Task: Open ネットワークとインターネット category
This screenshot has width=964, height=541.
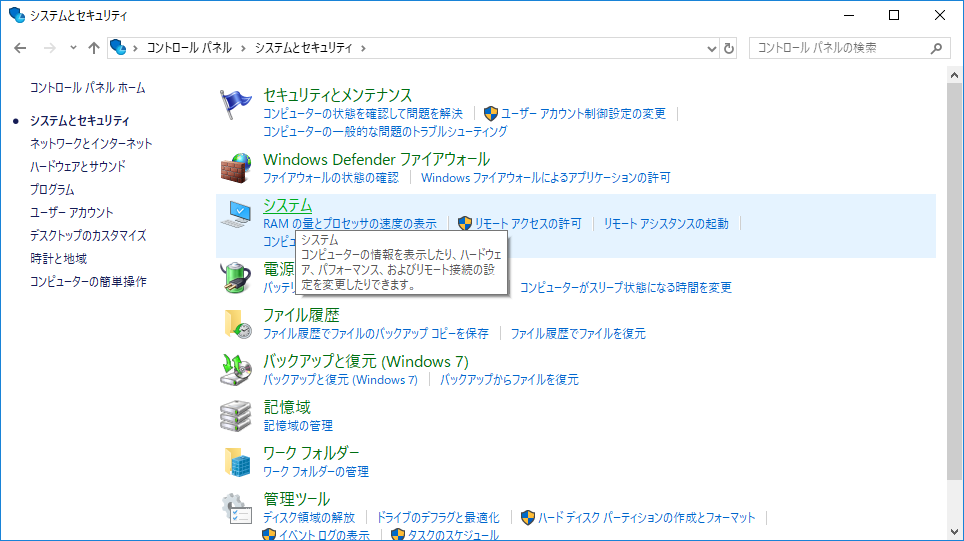Action: coord(91,143)
